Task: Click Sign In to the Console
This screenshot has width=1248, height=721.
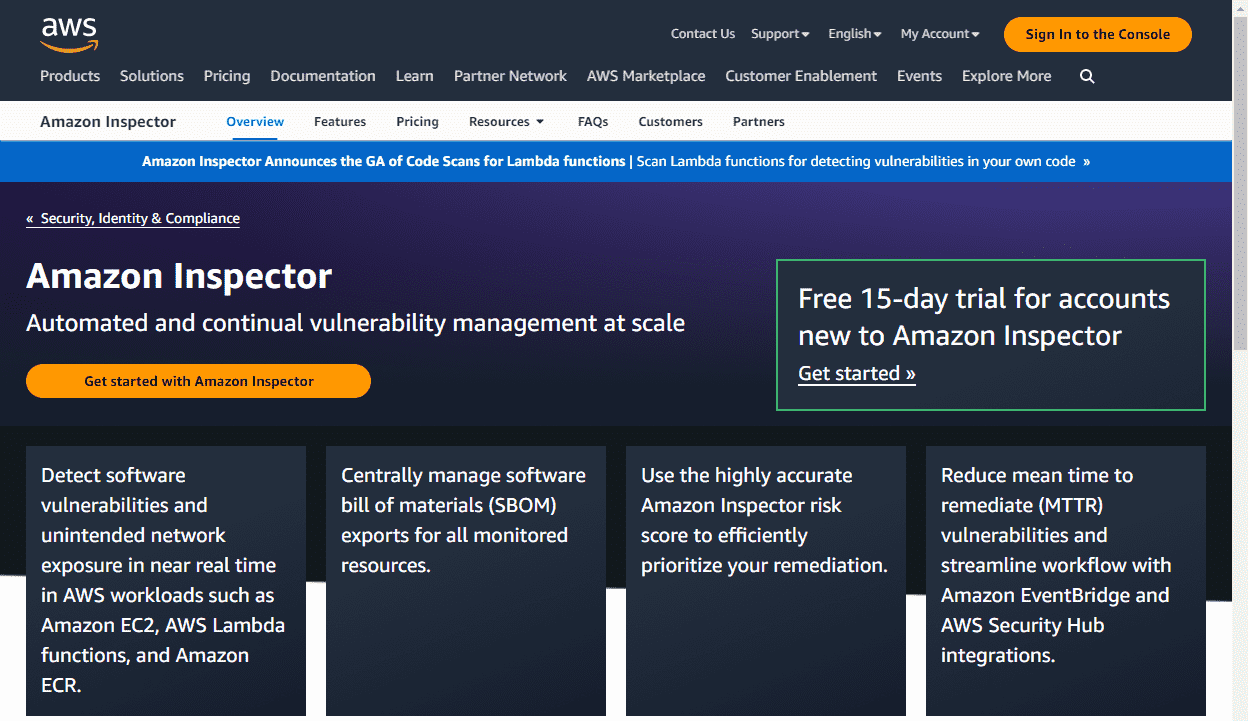Action: point(1097,34)
